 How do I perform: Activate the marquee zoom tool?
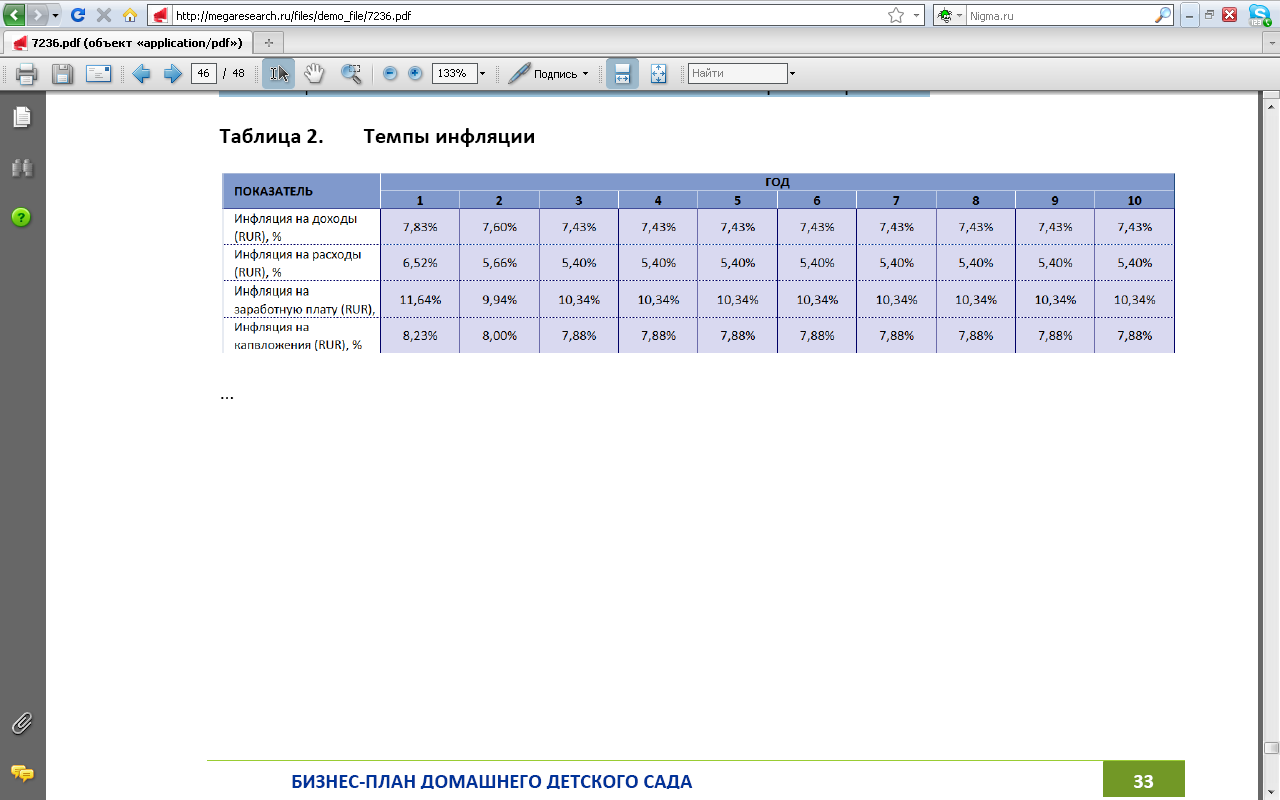351,74
